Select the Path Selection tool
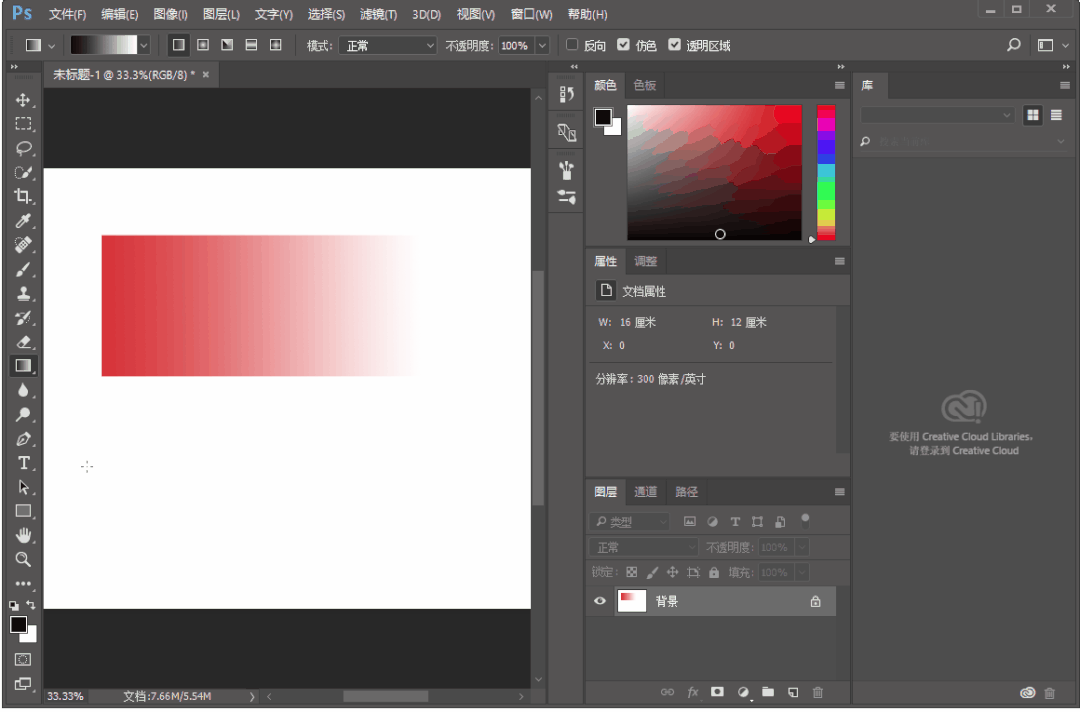The height and width of the screenshot is (712, 1080). pyautogui.click(x=23, y=487)
